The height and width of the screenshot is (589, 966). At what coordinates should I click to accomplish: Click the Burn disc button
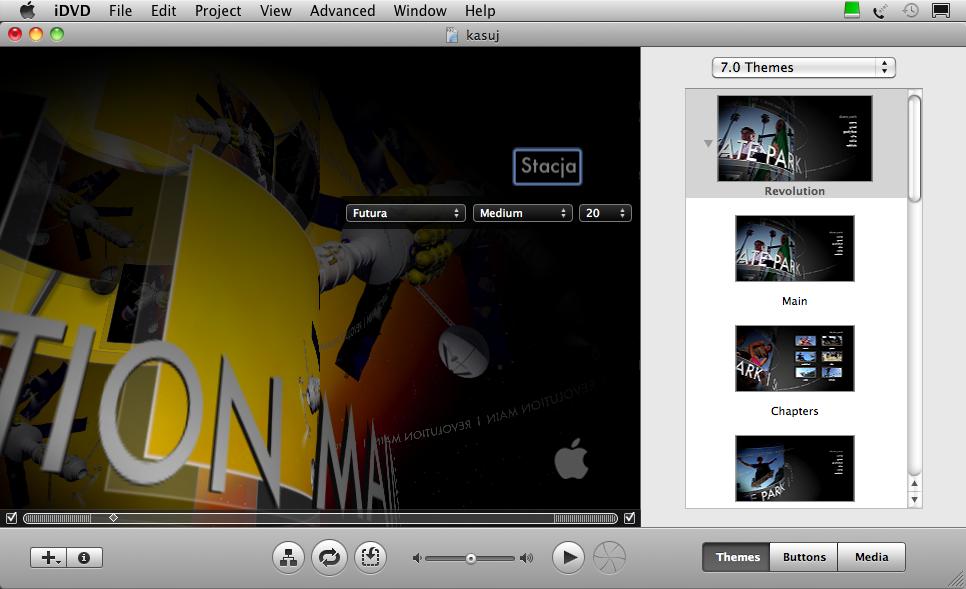coord(609,558)
